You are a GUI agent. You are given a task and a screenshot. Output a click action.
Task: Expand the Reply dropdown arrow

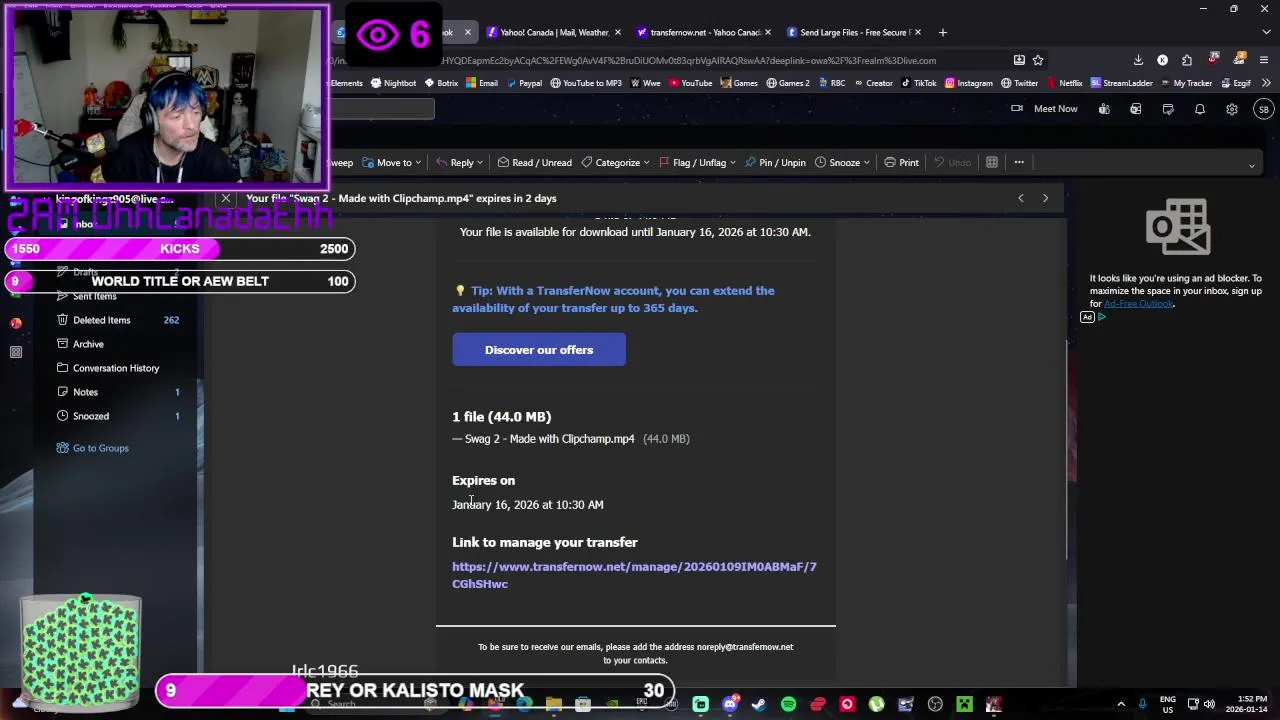(x=480, y=163)
